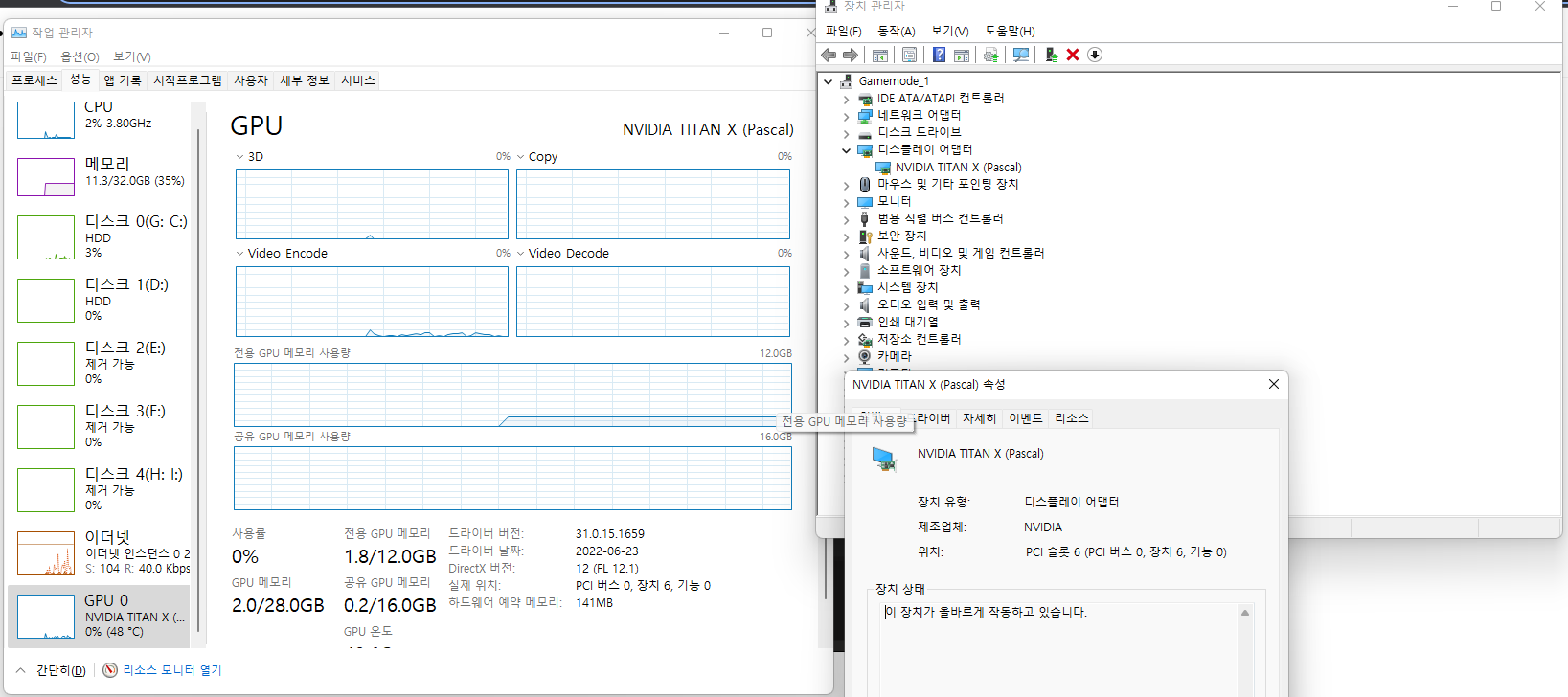Click the Forward arrow in Device Manager toolbar
1568x697 pixels.
pyautogui.click(x=851, y=55)
